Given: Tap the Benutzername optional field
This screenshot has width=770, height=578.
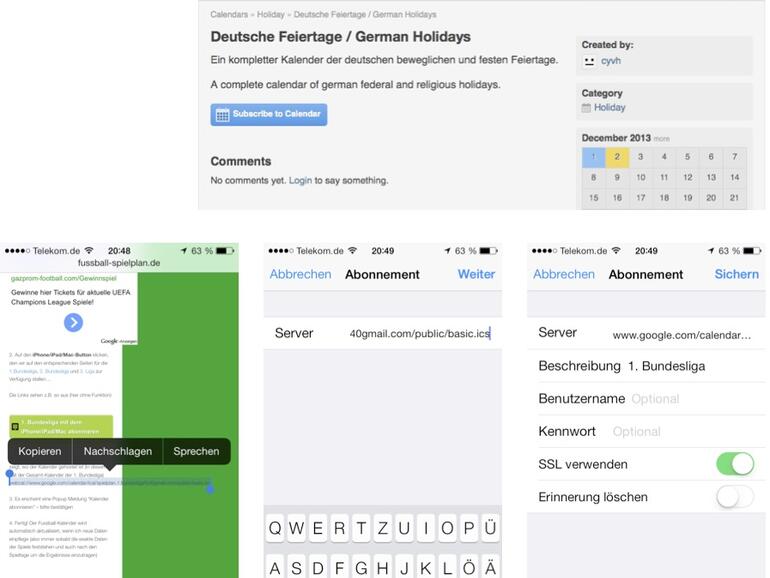Looking at the screenshot, I should (646, 399).
